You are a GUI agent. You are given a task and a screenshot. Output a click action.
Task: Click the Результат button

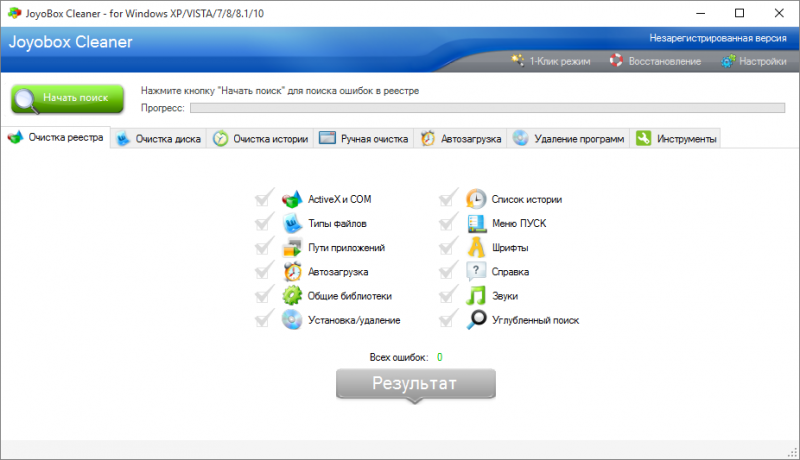[x=415, y=384]
